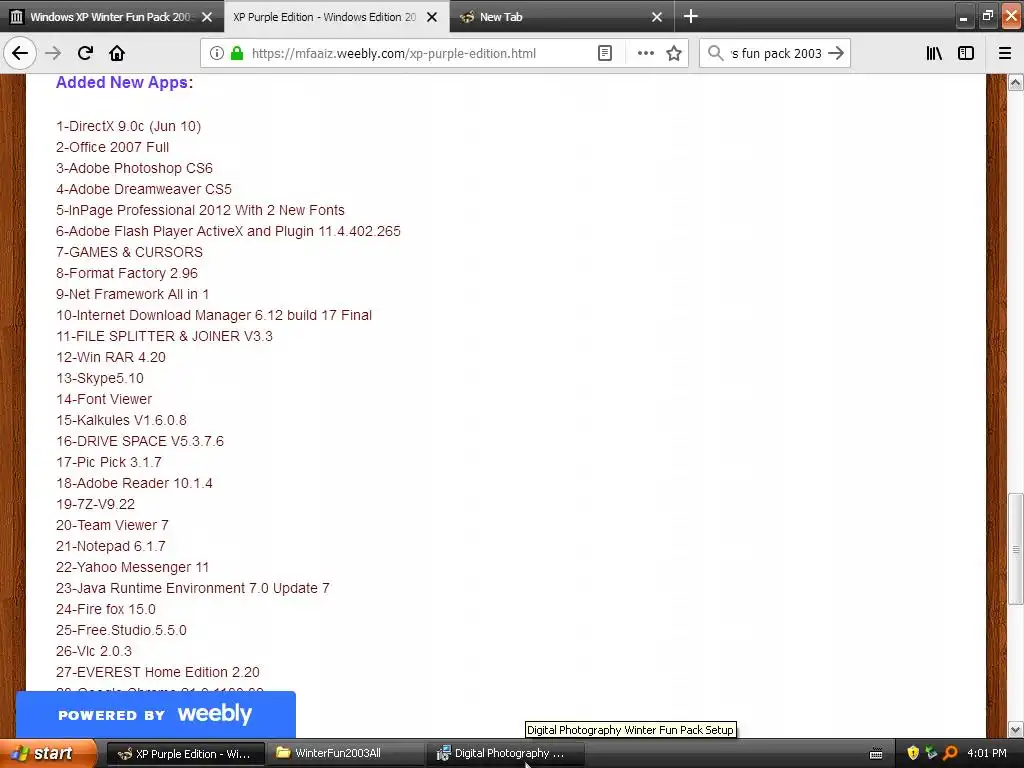
Task: Click the 12-Win RAR 4.20 entry
Action: pyautogui.click(x=111, y=357)
